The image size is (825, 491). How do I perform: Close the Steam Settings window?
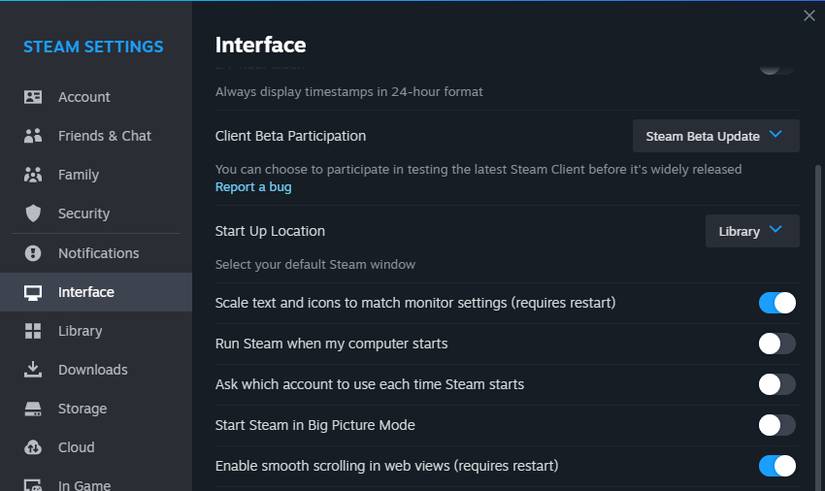point(809,16)
